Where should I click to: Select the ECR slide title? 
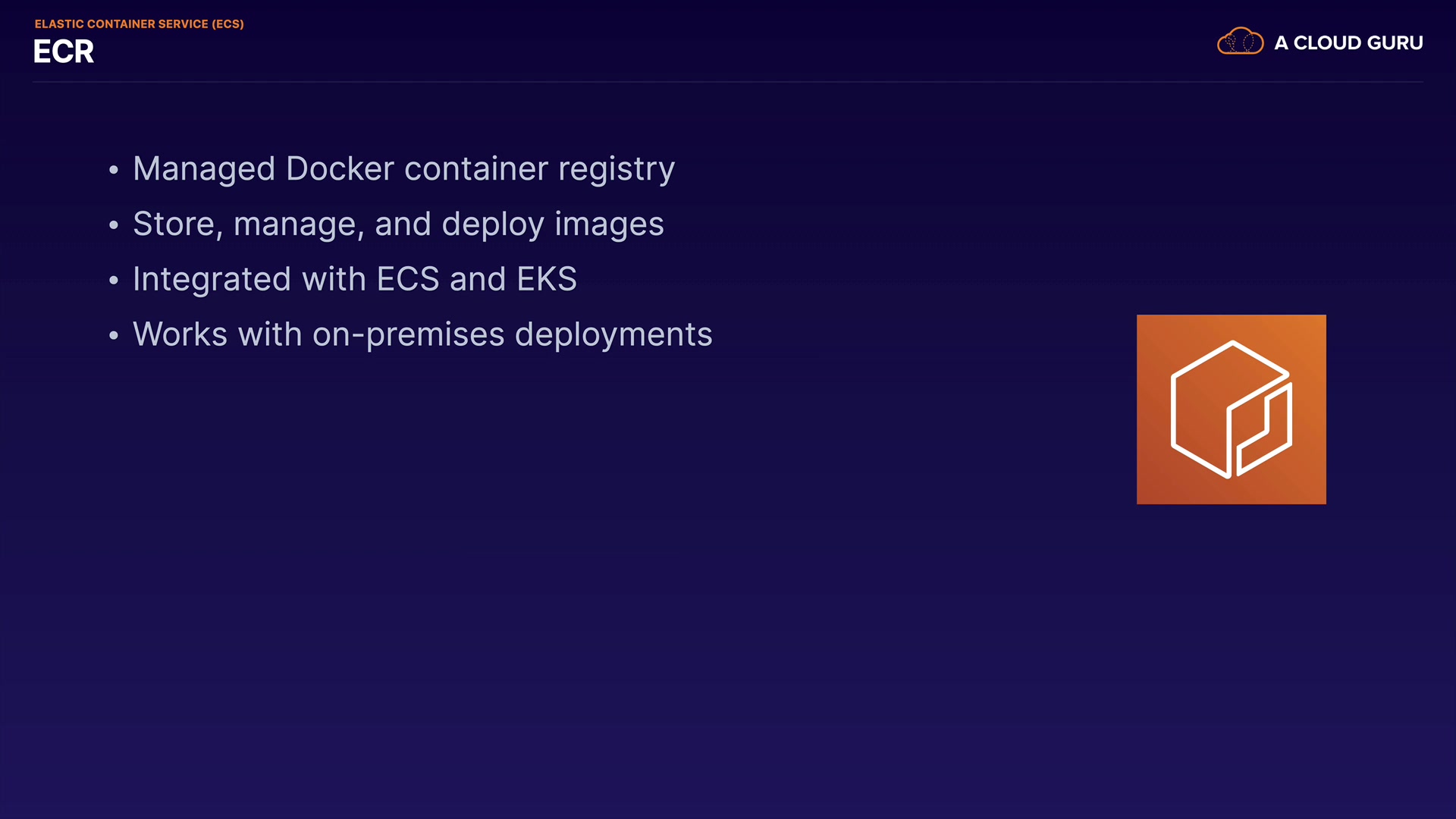click(64, 52)
